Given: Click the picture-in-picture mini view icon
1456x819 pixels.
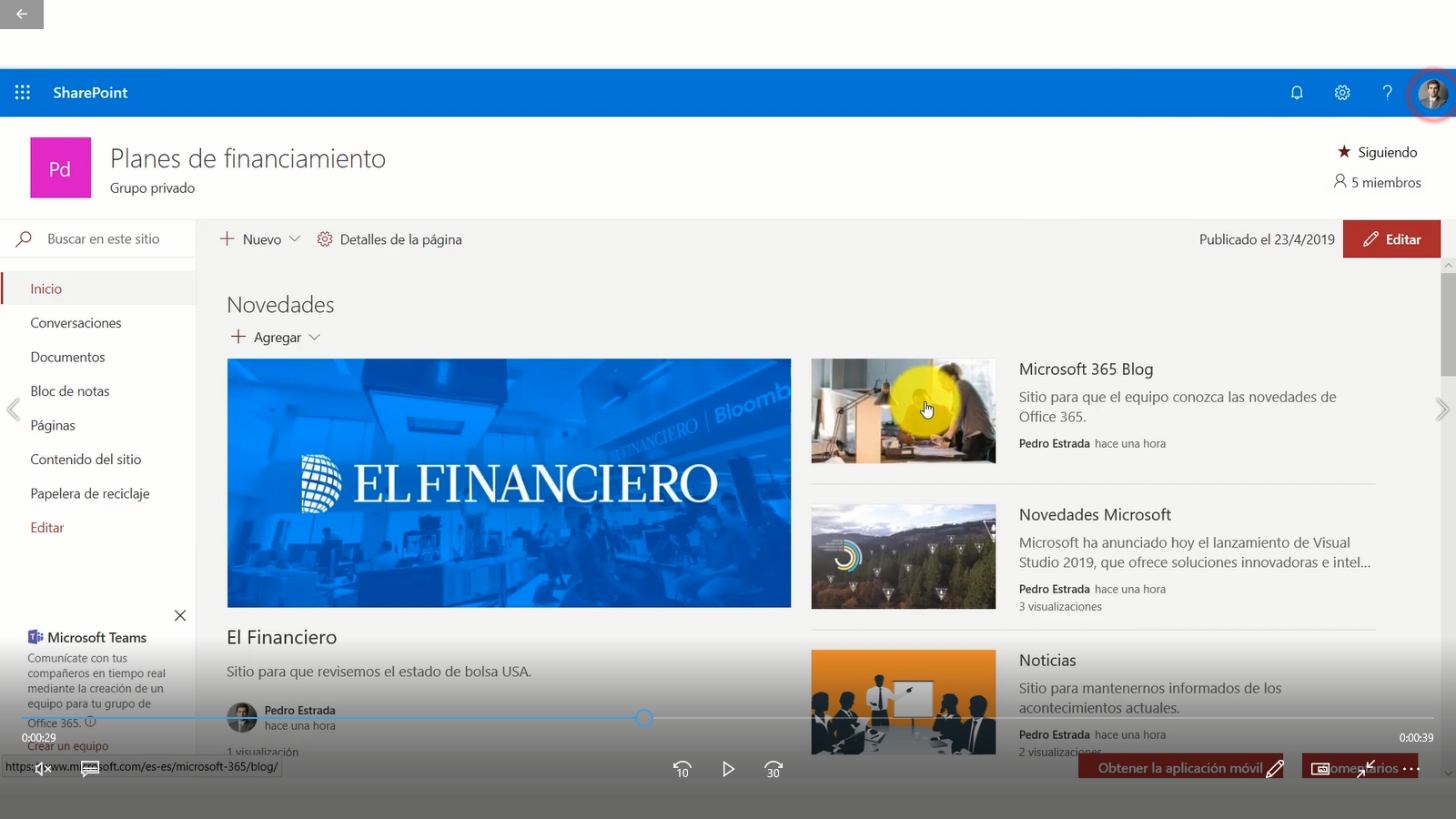Looking at the screenshot, I should [x=1319, y=769].
